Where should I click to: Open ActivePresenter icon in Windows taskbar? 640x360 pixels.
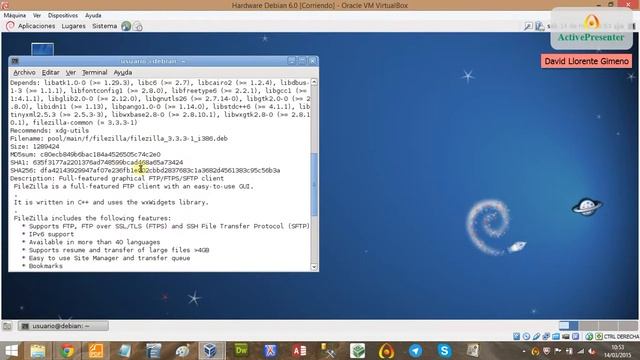coord(386,351)
